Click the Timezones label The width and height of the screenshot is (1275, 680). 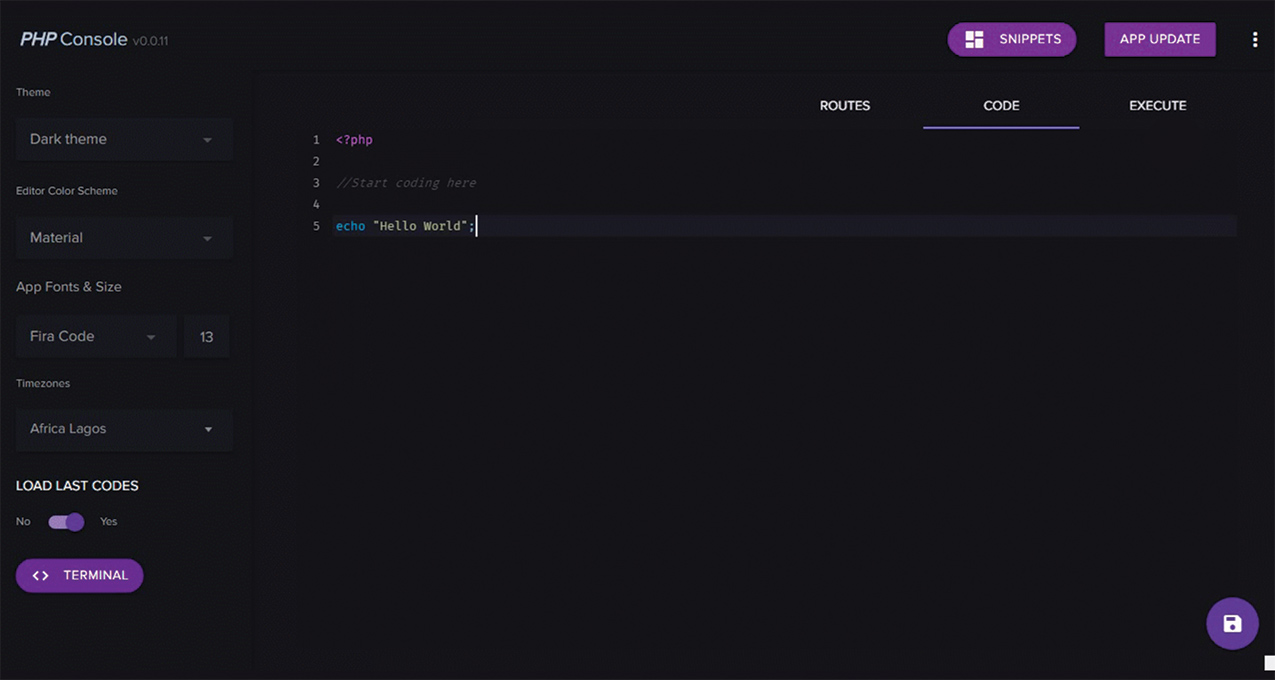click(x=43, y=383)
